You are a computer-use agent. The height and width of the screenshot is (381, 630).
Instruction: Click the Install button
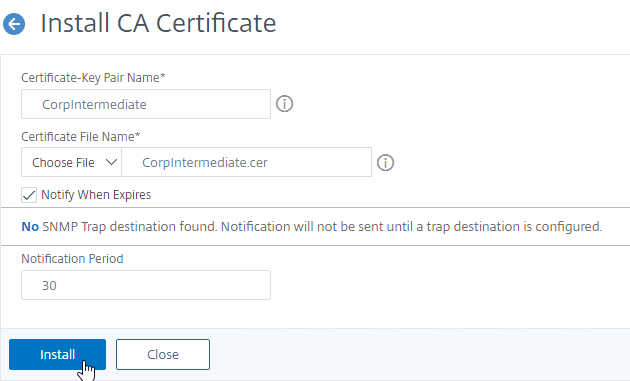click(57, 354)
